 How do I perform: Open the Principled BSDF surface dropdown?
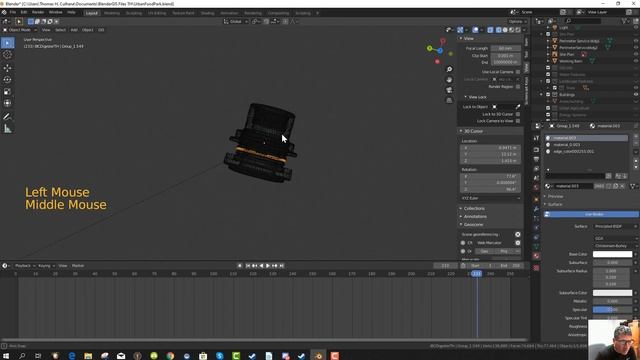click(x=616, y=227)
